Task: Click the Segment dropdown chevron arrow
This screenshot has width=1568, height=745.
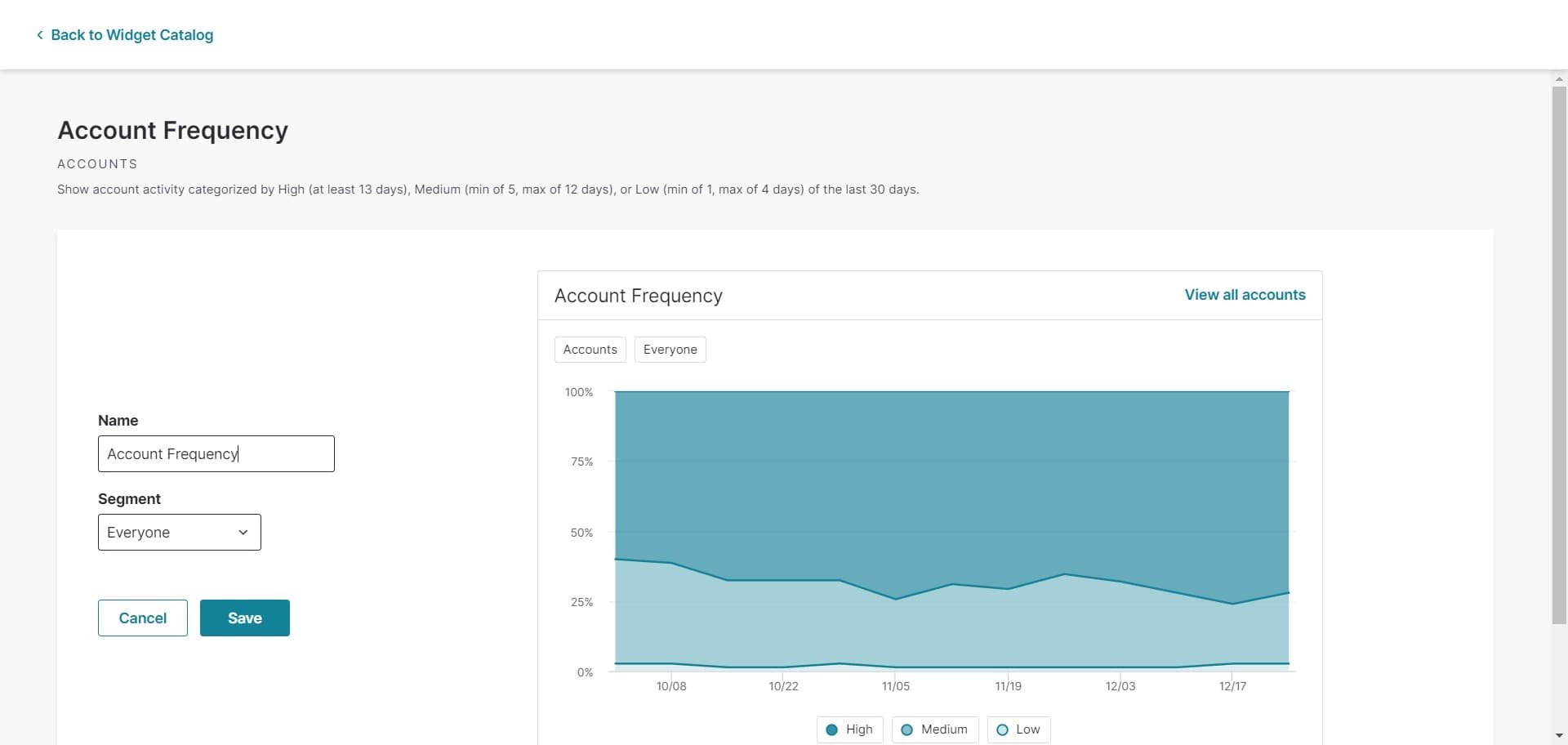Action: tap(243, 532)
